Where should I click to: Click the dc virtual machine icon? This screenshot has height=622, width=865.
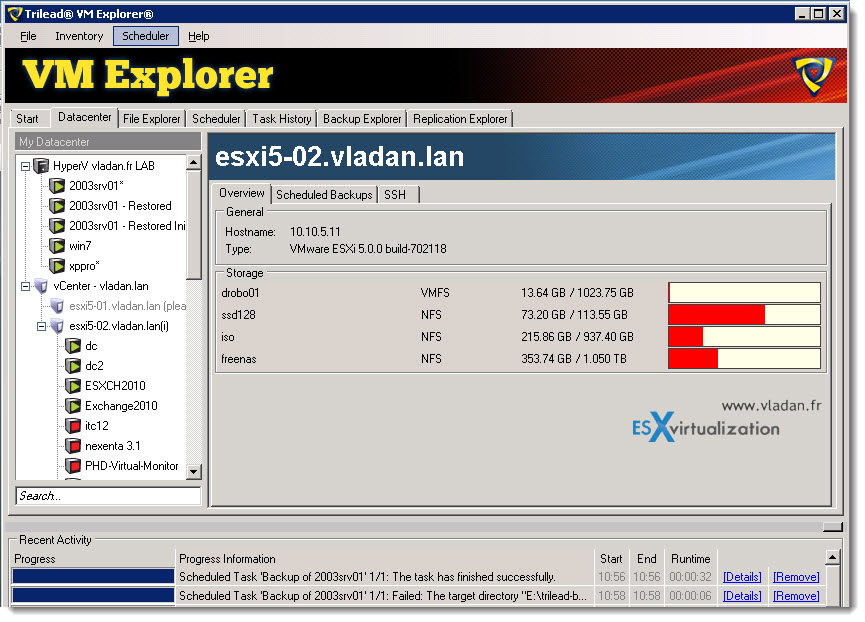(x=73, y=346)
